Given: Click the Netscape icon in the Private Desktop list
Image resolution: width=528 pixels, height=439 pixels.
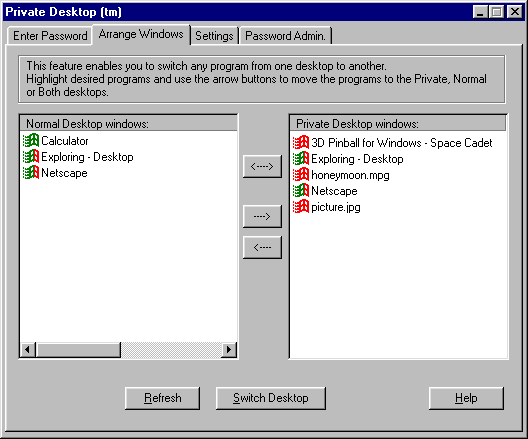Looking at the screenshot, I should pyautogui.click(x=301, y=191).
